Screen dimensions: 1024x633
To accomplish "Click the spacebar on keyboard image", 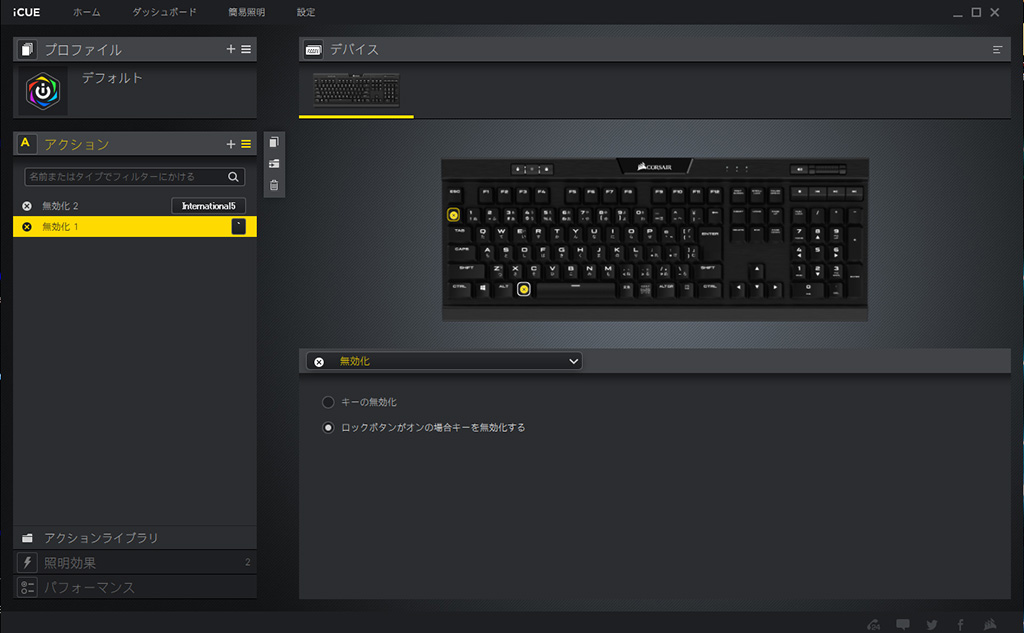I will pyautogui.click(x=575, y=288).
